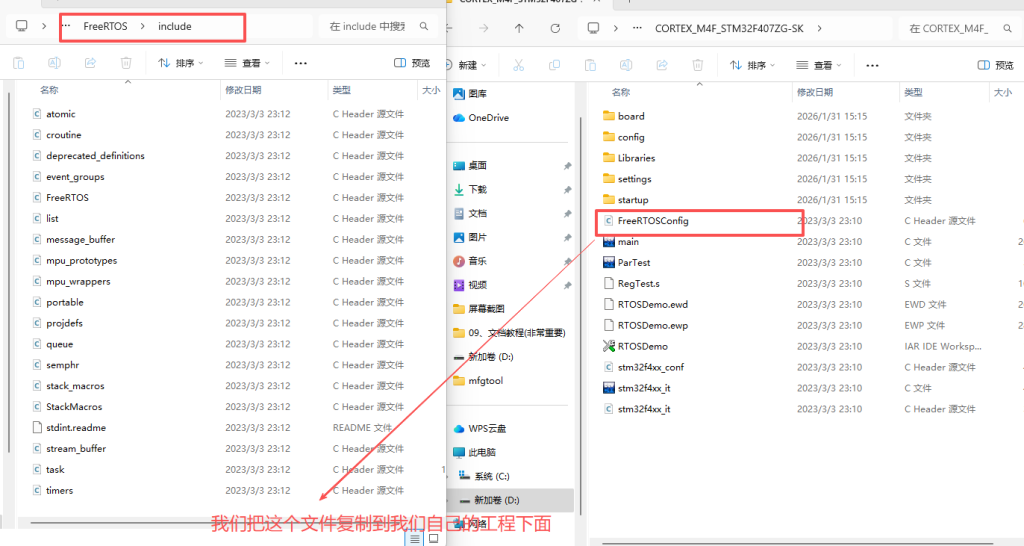Click the share icon in the right window toolbar

click(x=660, y=65)
